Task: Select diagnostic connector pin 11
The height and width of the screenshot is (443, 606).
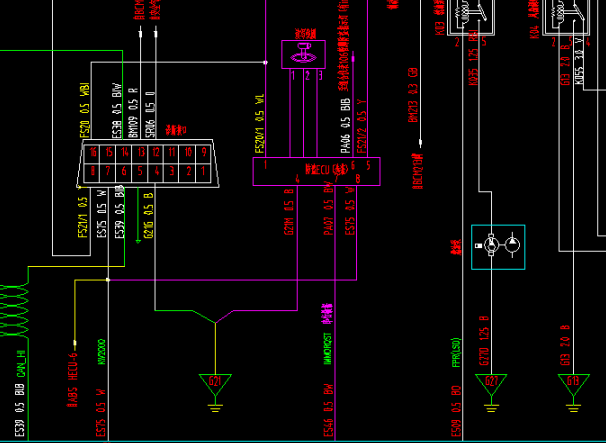Action: [x=172, y=152]
